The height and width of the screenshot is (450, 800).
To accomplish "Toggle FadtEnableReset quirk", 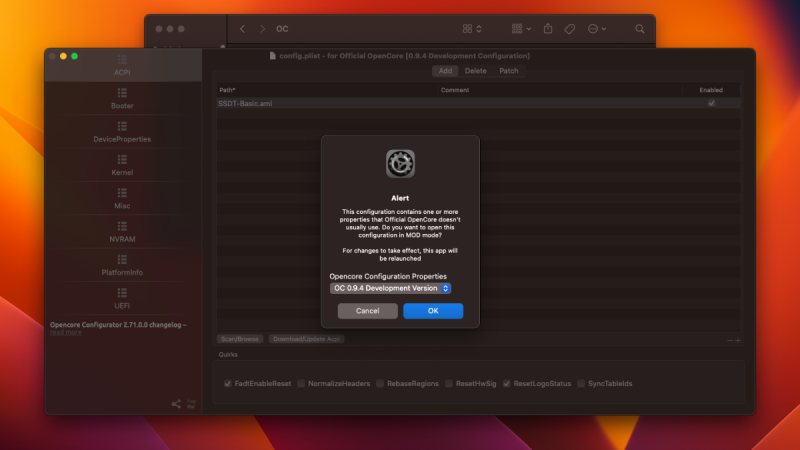I will pos(228,384).
